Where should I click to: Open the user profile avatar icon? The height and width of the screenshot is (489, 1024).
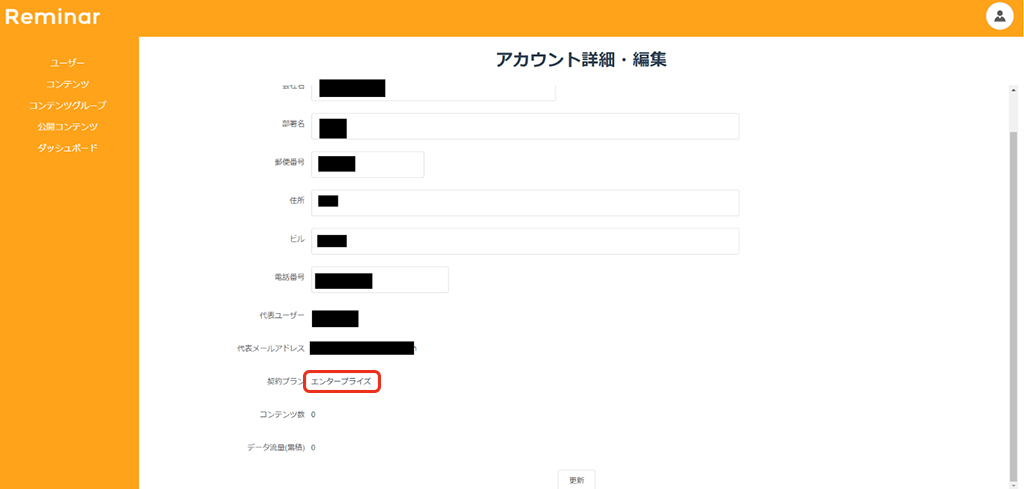point(999,16)
